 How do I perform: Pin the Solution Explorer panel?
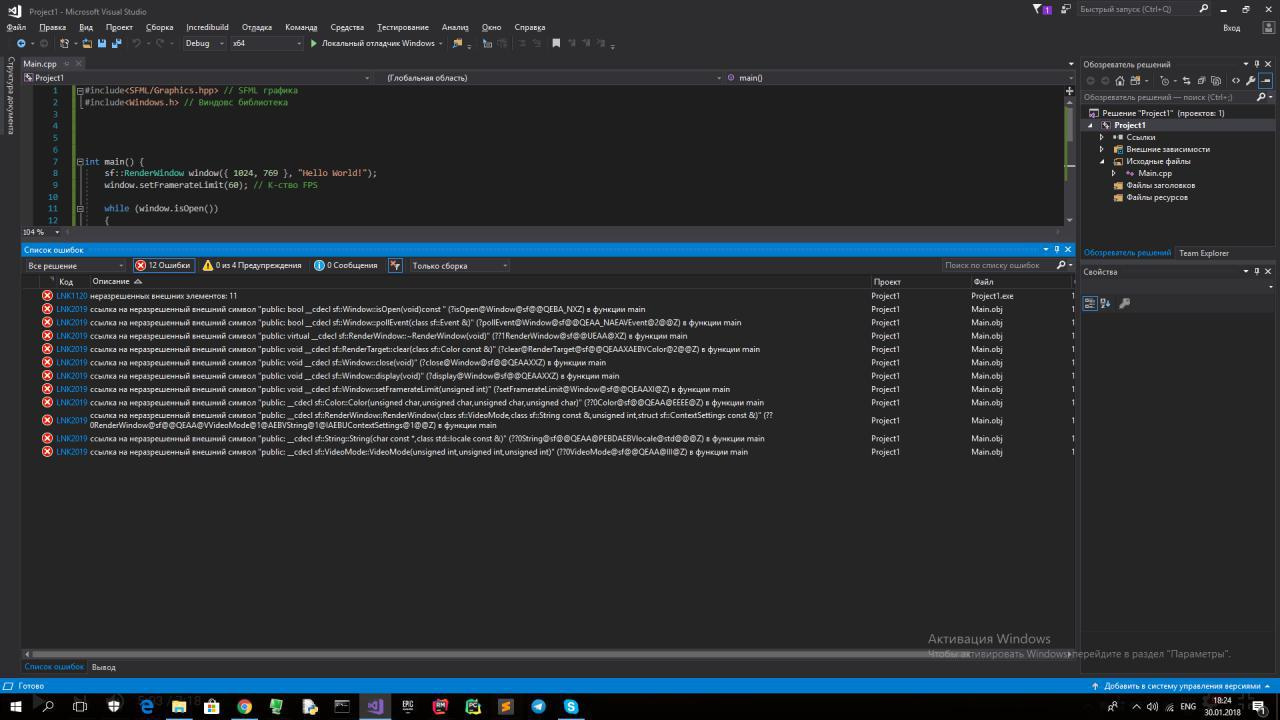pos(1257,64)
